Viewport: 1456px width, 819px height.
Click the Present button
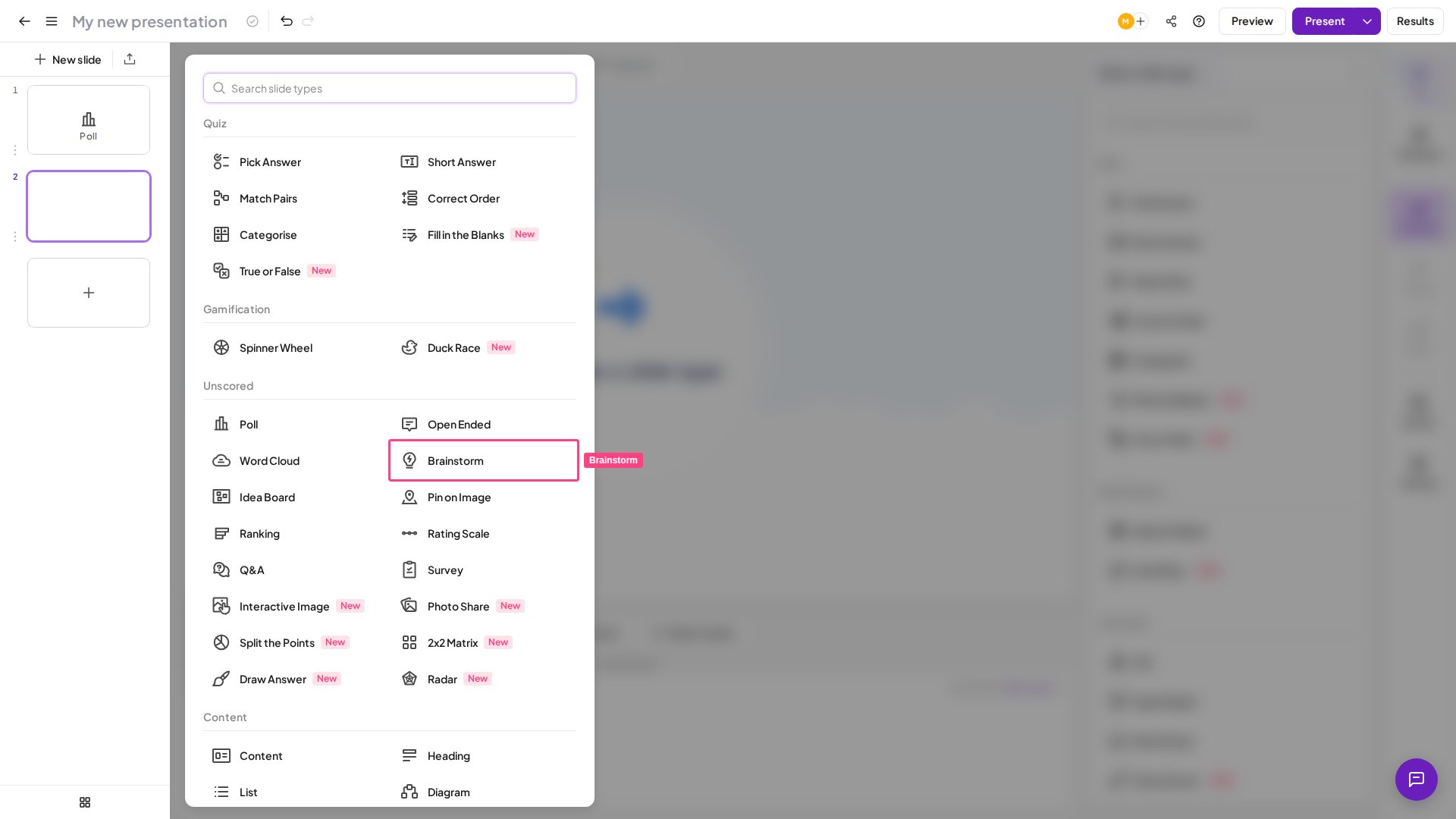[x=1324, y=21]
